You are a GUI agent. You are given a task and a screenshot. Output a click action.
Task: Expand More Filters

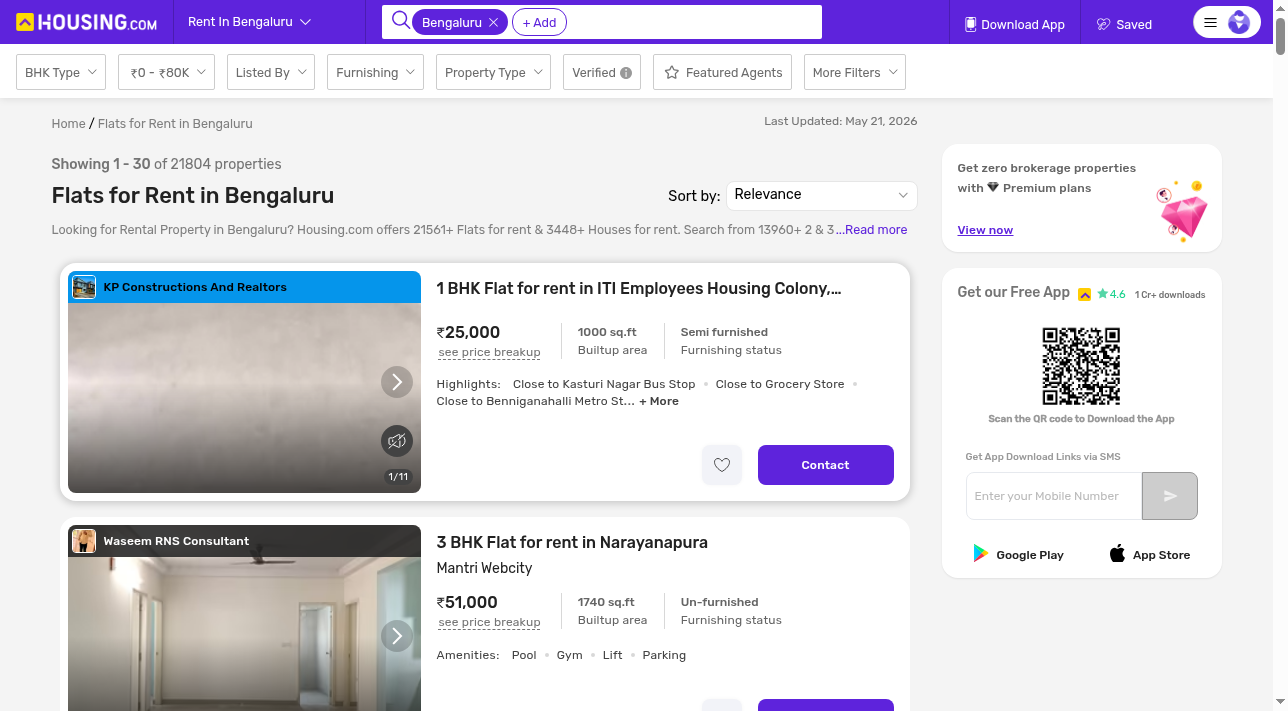(855, 72)
